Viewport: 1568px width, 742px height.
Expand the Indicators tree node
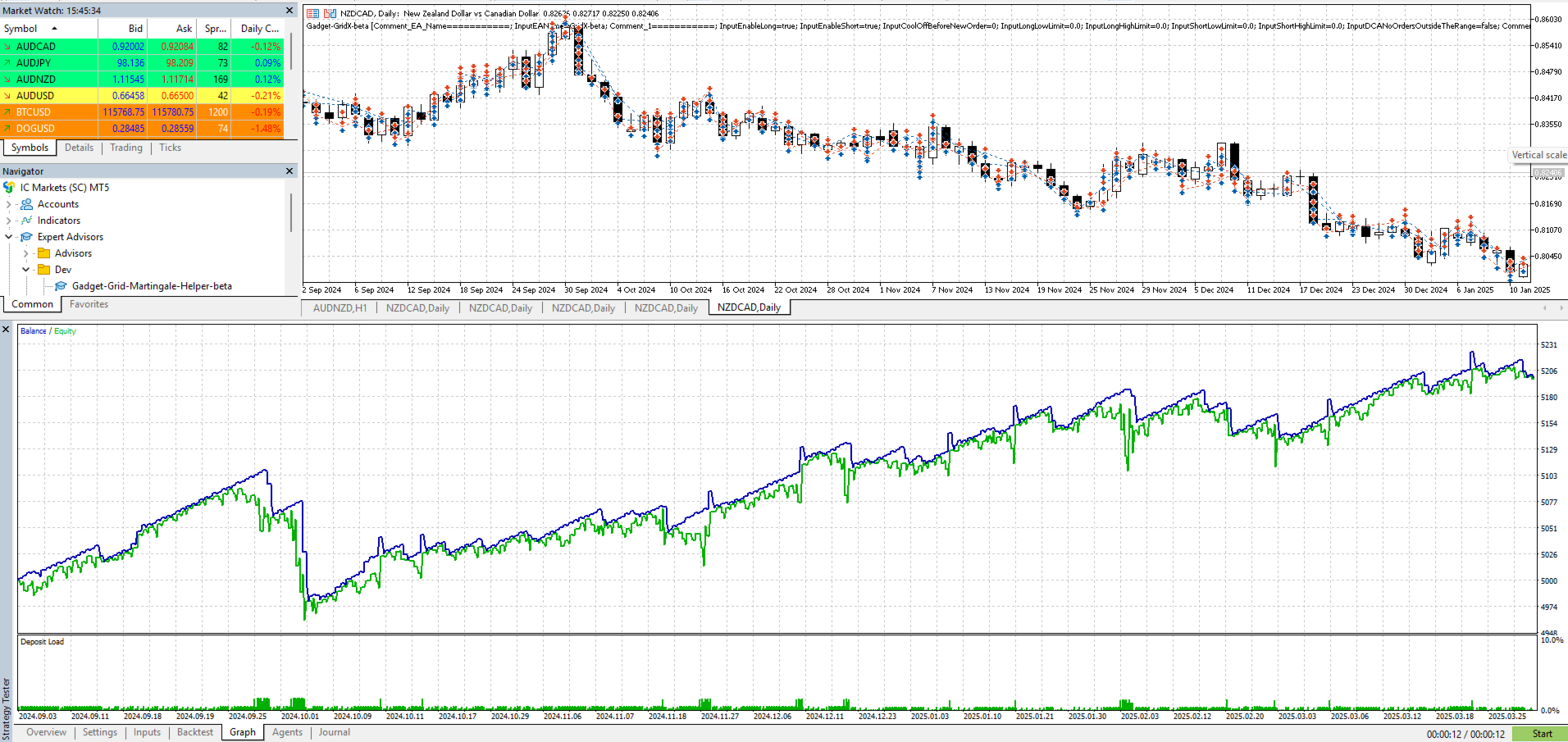(8, 221)
